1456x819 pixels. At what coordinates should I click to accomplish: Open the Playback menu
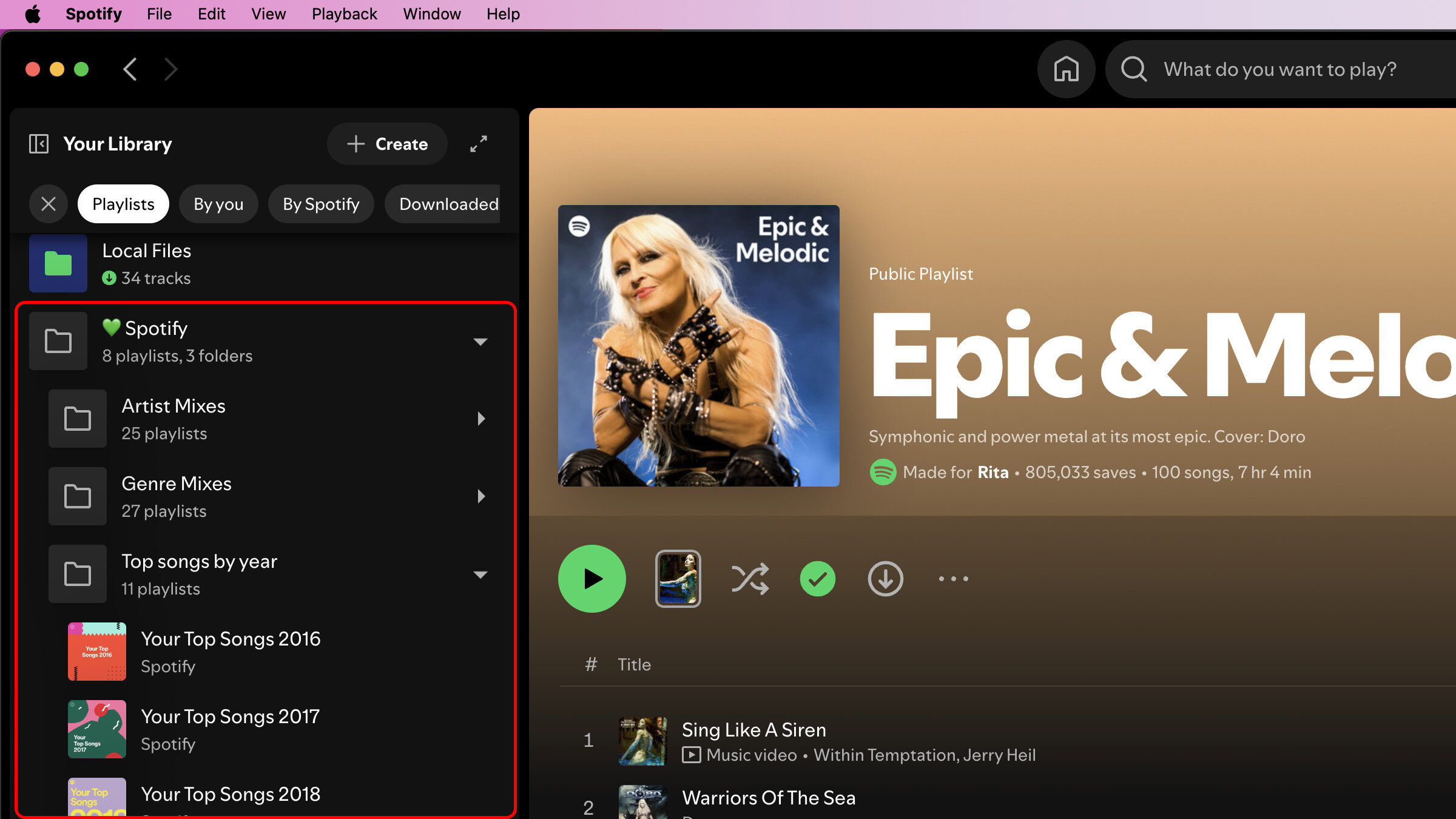(x=344, y=14)
